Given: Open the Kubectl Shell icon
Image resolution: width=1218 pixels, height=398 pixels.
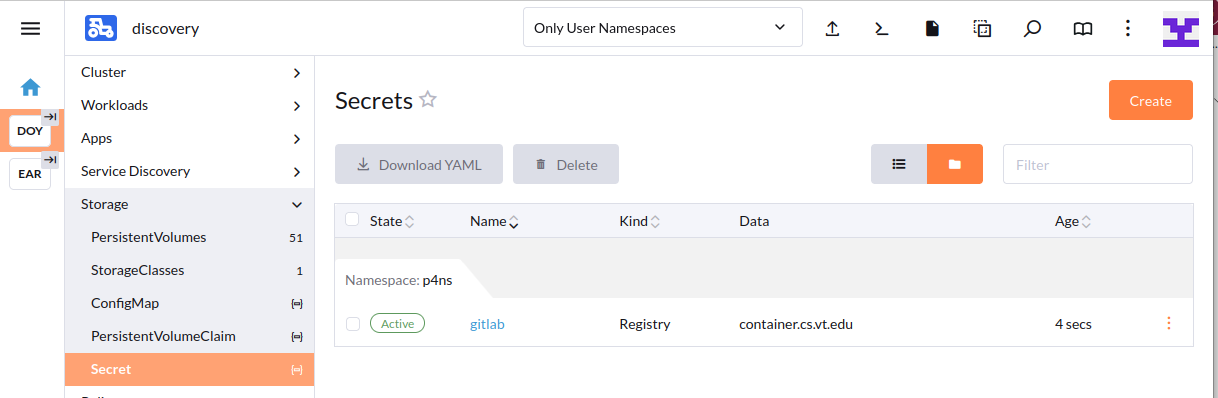Looking at the screenshot, I should click(882, 28).
